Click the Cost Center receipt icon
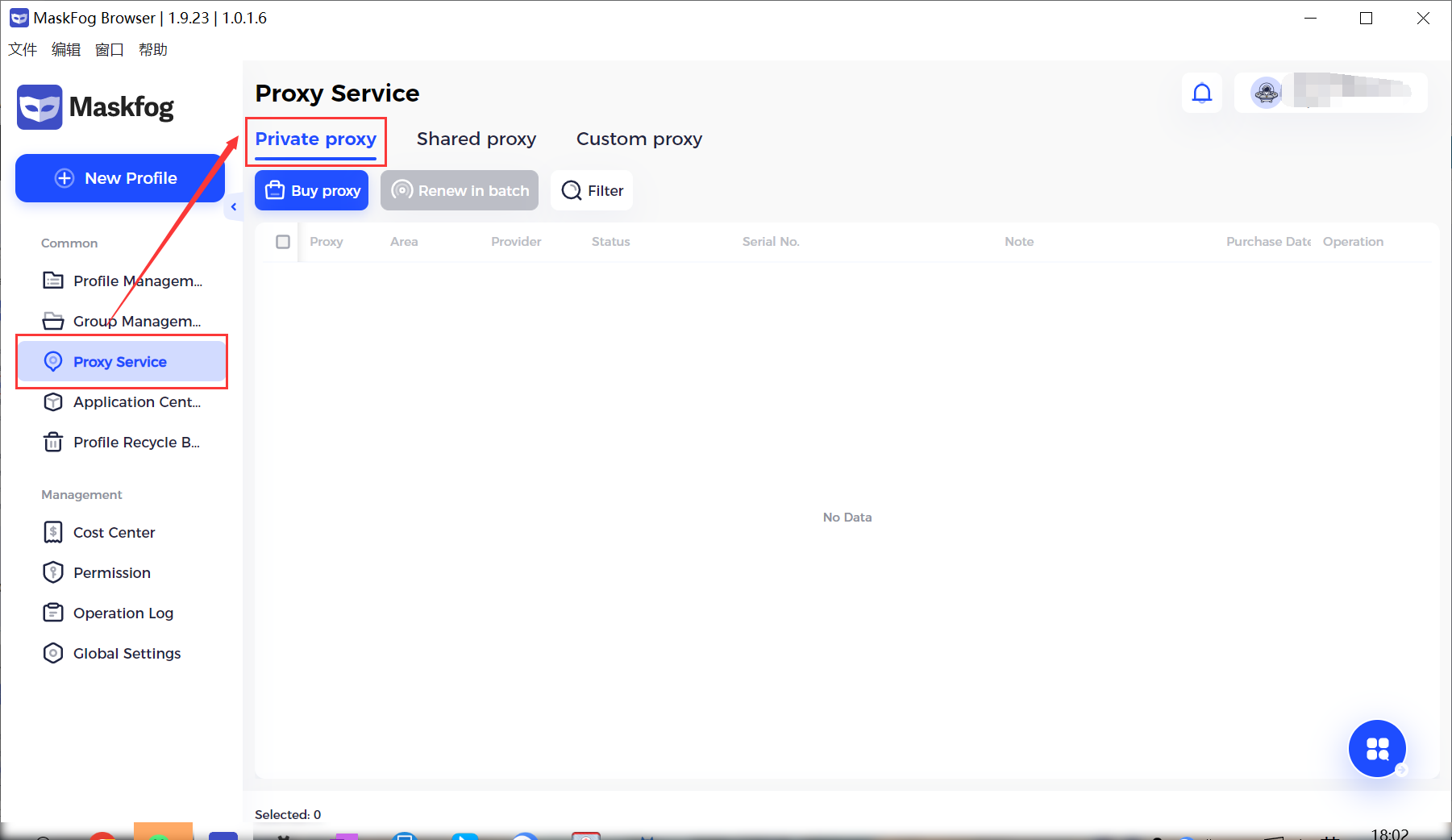Image resolution: width=1452 pixels, height=840 pixels. pos(53,532)
